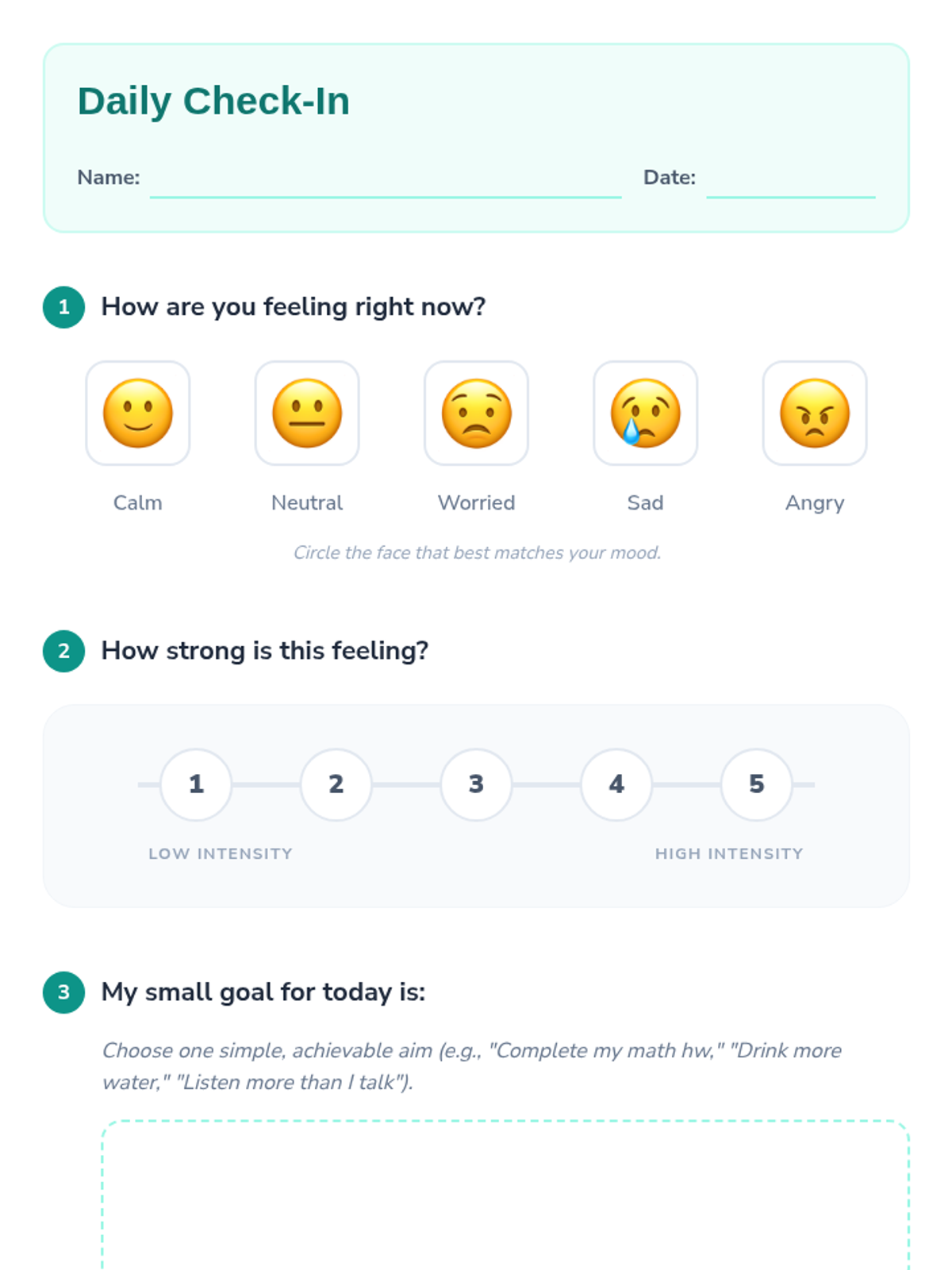Click the Angry label text
952x1270 pixels.
(x=815, y=503)
